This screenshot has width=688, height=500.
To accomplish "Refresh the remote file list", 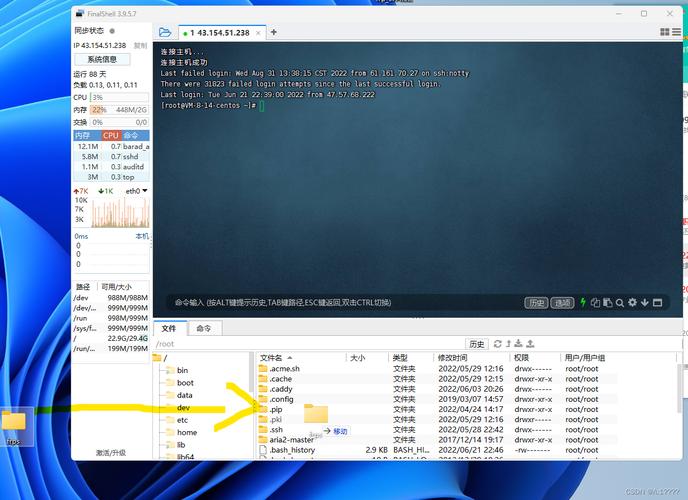I will click(498, 344).
